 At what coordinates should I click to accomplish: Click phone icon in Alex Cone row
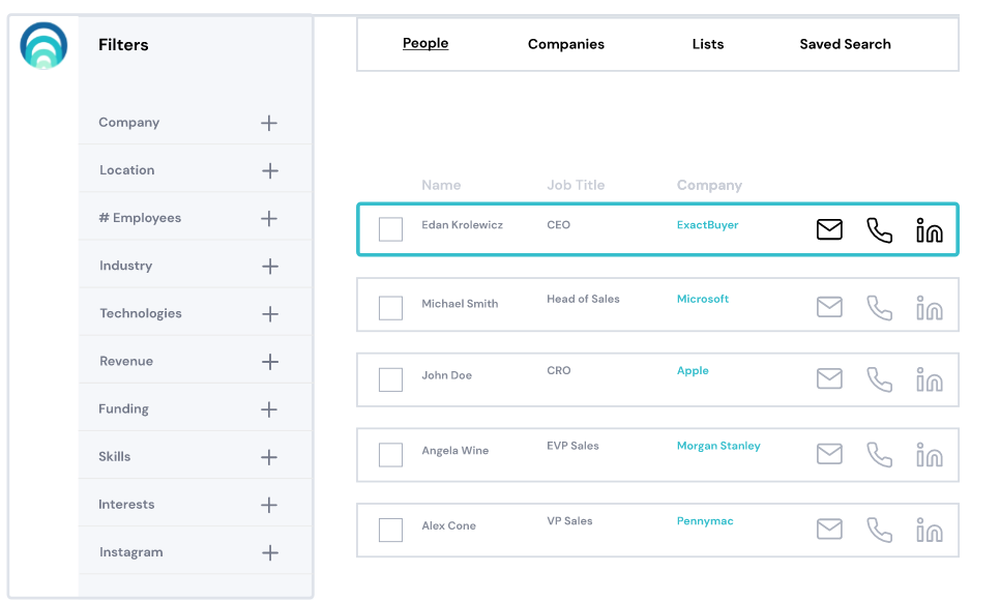[x=879, y=530]
